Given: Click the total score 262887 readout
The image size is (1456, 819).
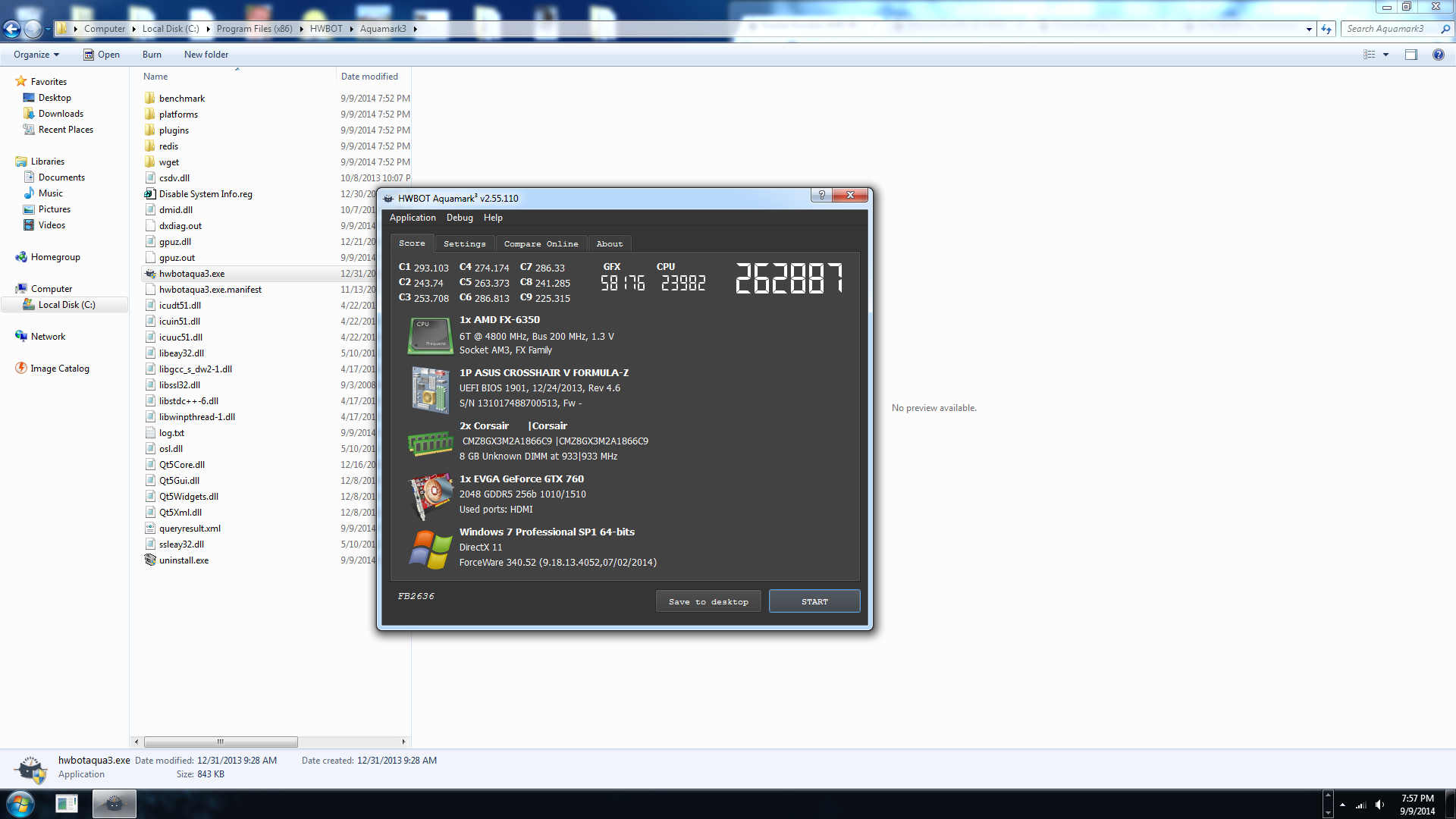Looking at the screenshot, I should [789, 278].
